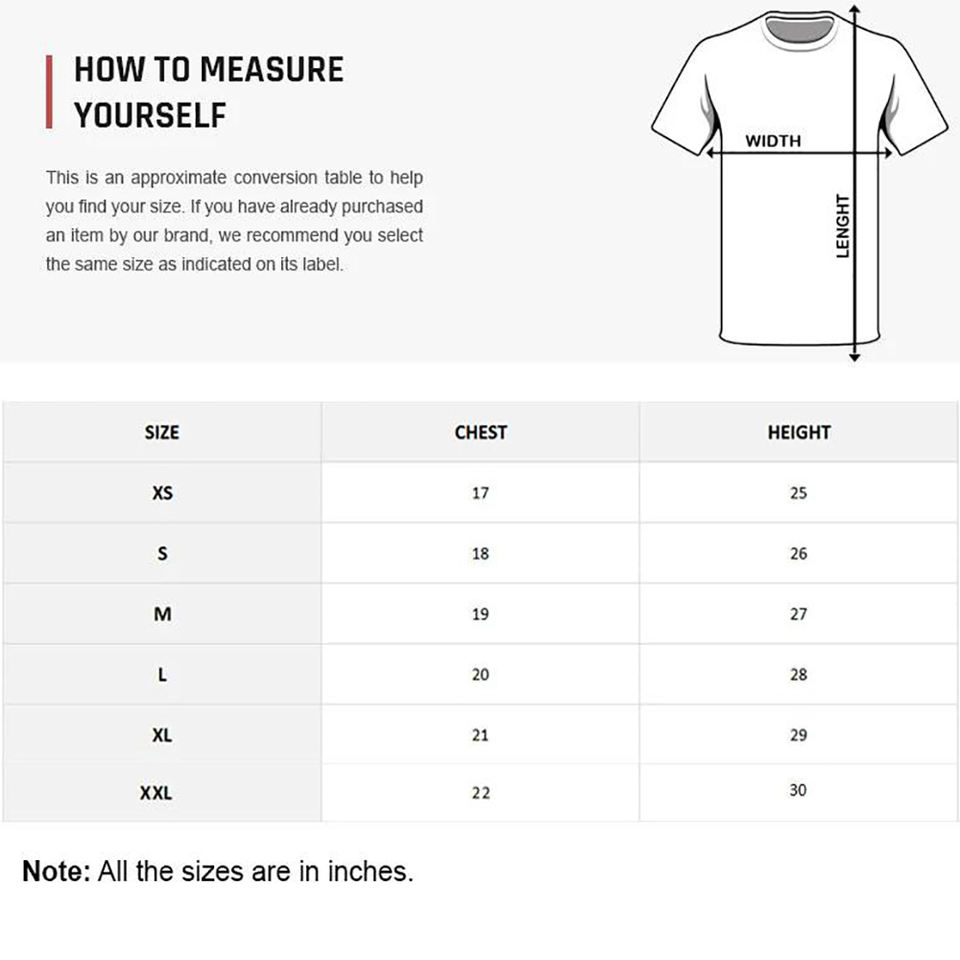This screenshot has height=960, width=960.
Task: Click the note about sizes in inches
Action: pos(217,871)
